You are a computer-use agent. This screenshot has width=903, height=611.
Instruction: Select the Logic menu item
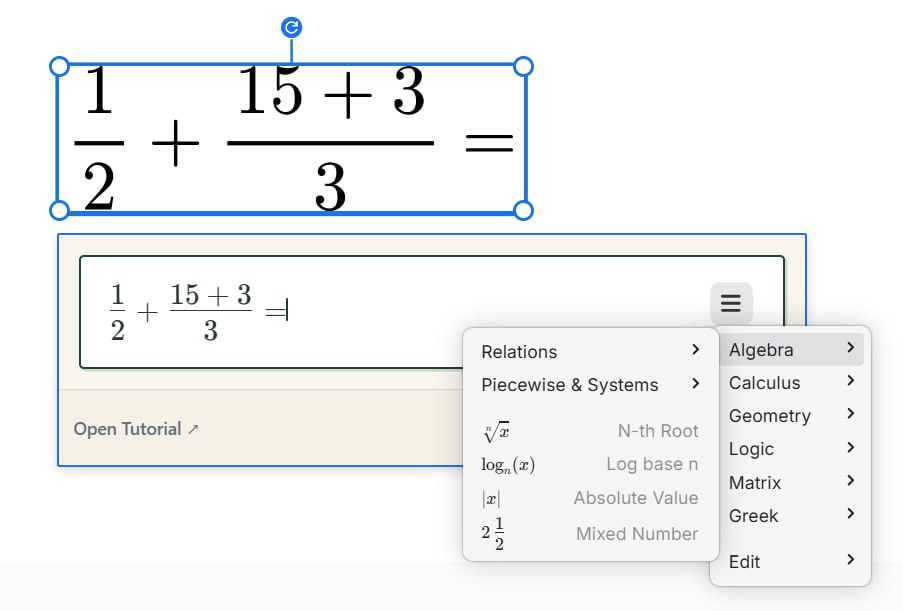click(x=790, y=449)
